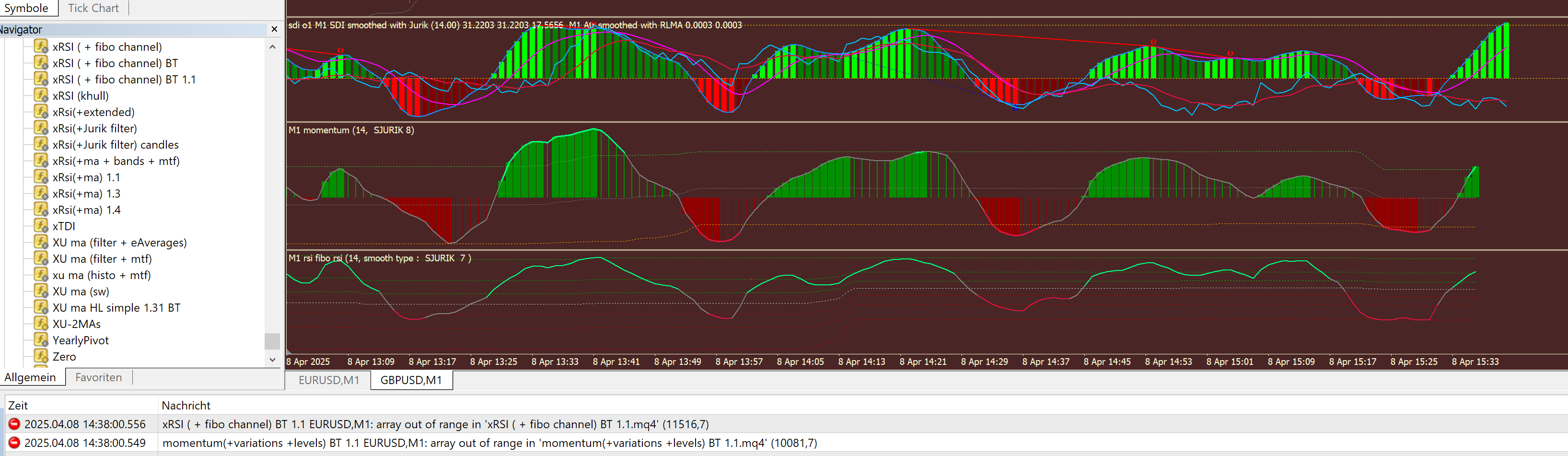Click the 8 Apr 14:05 time axis label
Image resolution: width=1568 pixels, height=456 pixels.
coord(800,362)
